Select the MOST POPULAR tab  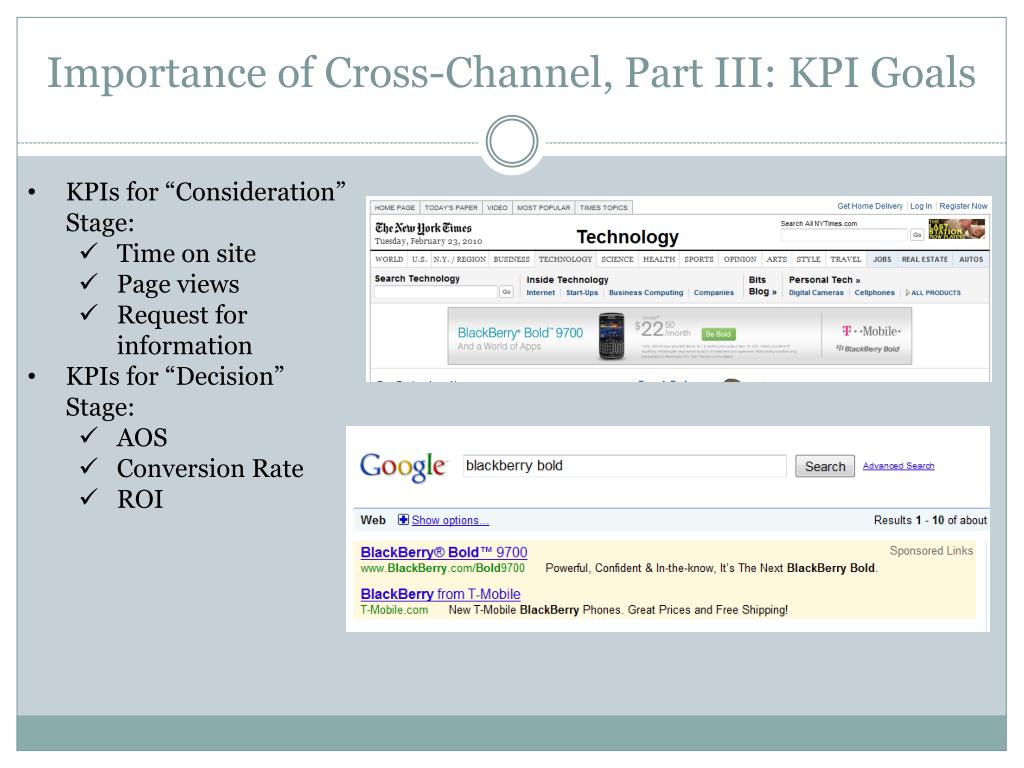point(543,208)
